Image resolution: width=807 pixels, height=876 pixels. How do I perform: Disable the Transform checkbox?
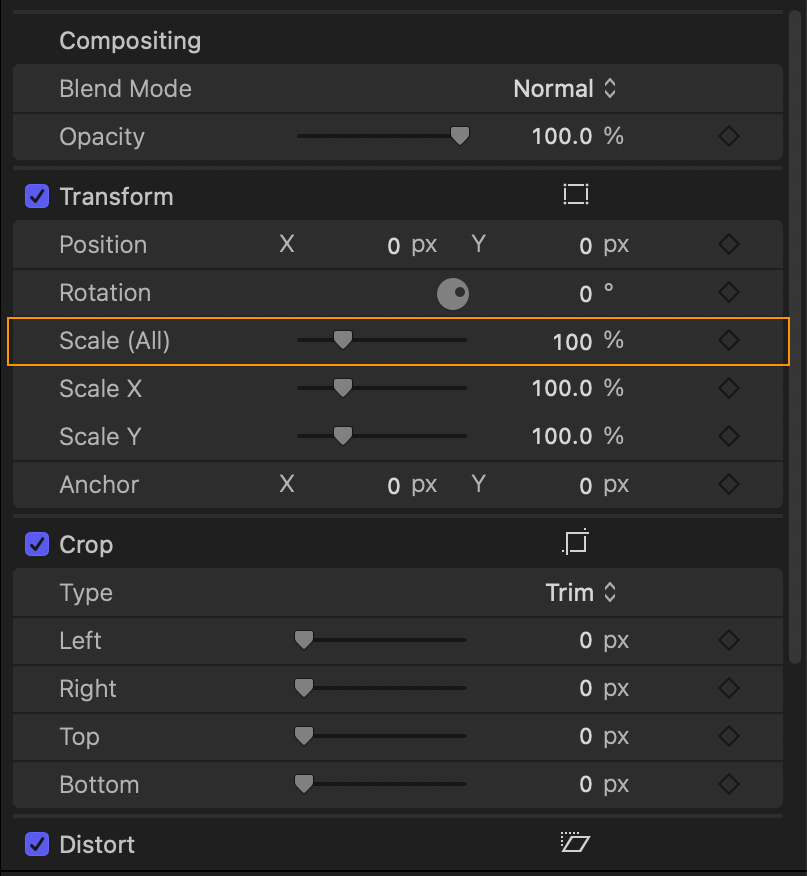(x=37, y=197)
